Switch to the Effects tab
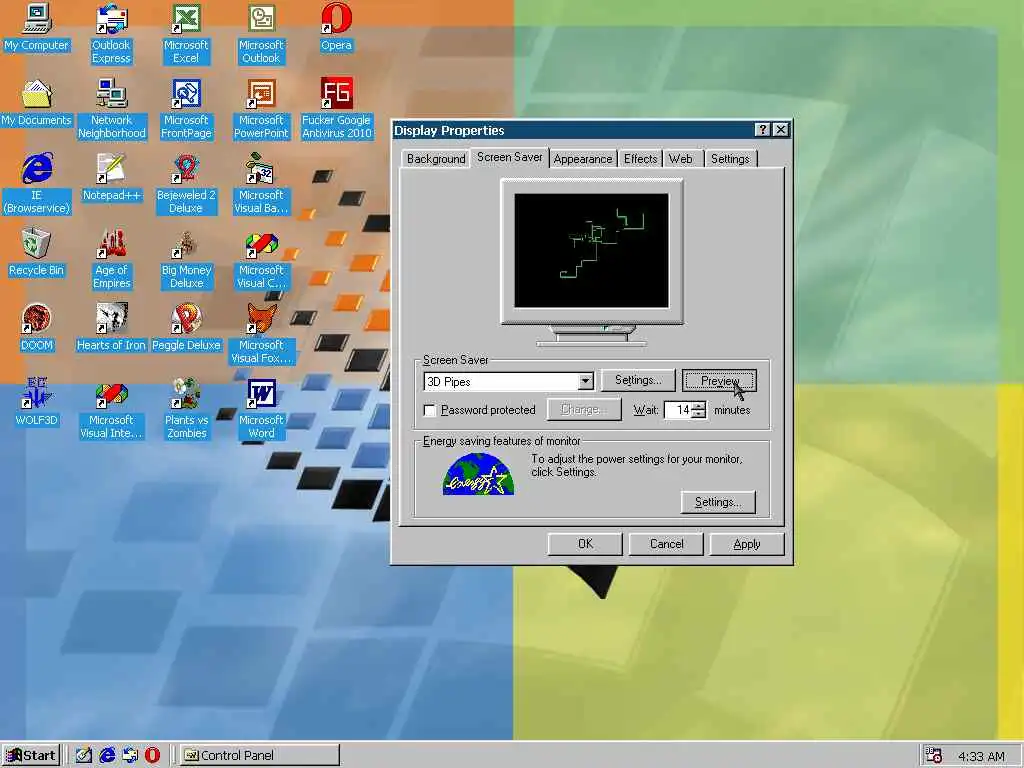The width and height of the screenshot is (1024, 768). pyautogui.click(x=640, y=159)
